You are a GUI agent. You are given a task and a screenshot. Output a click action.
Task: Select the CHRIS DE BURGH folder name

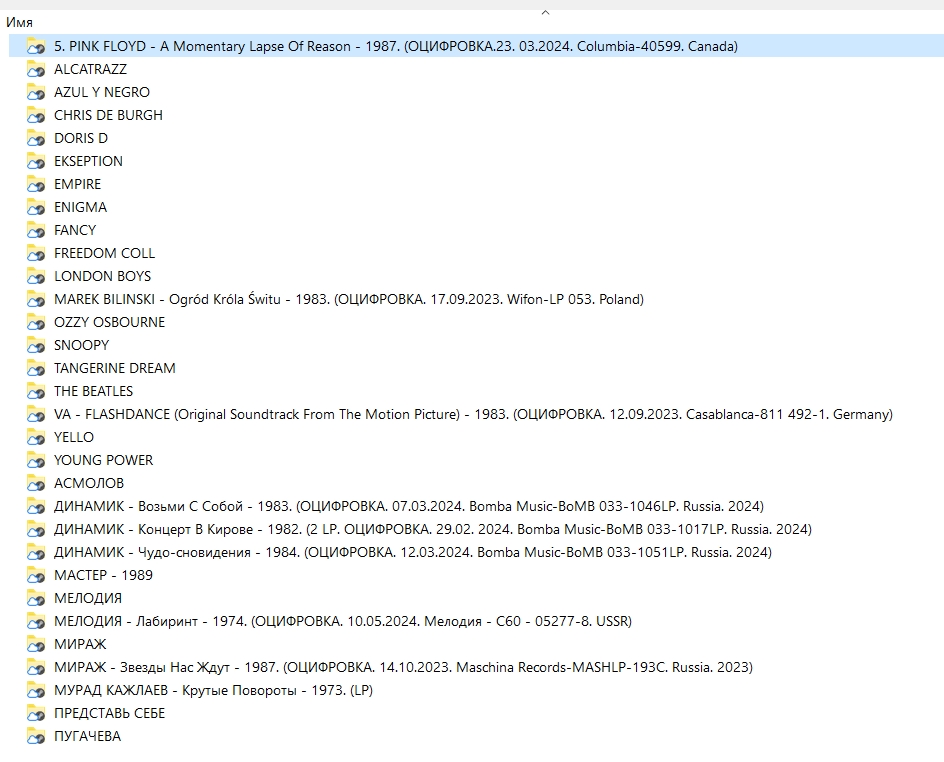(108, 115)
